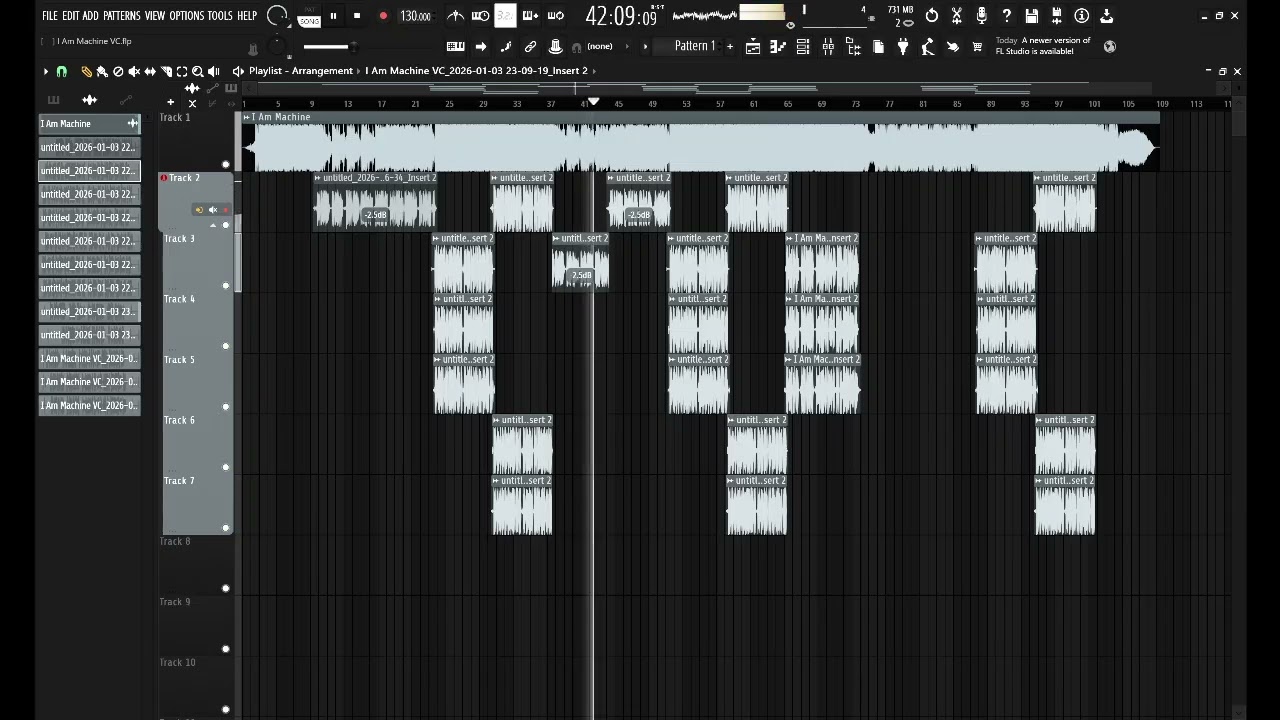Toggle typing keyboard to piano icon
The width and height of the screenshot is (1280, 720).
click(x=455, y=46)
